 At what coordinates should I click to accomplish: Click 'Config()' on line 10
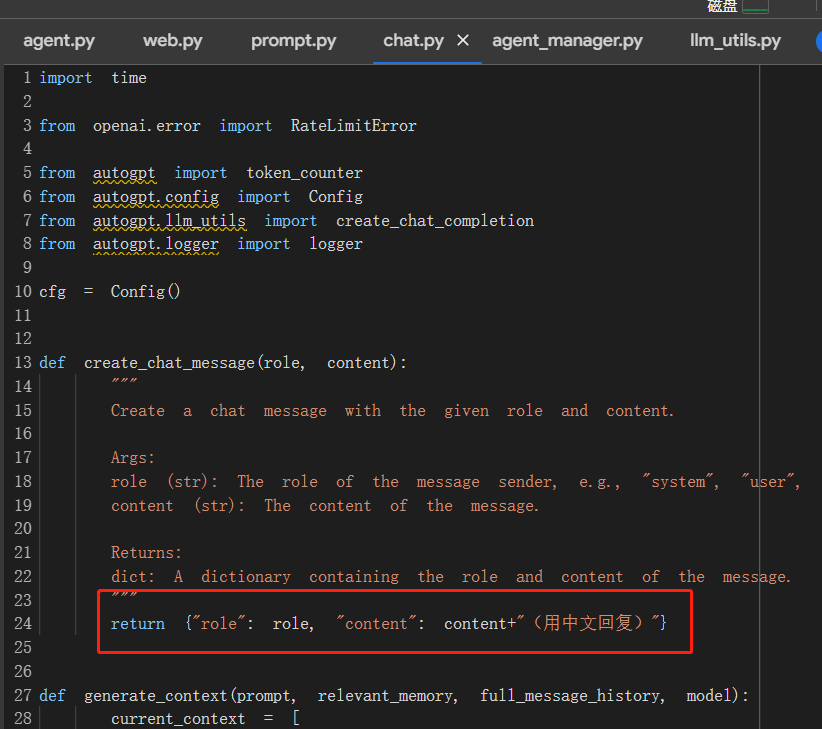pyautogui.click(x=145, y=291)
